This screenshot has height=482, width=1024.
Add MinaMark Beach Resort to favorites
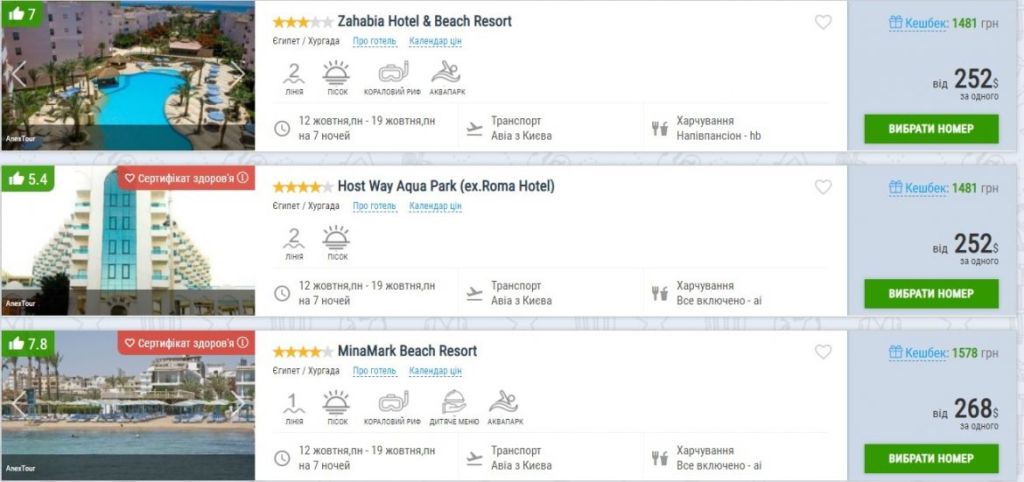coord(823,352)
